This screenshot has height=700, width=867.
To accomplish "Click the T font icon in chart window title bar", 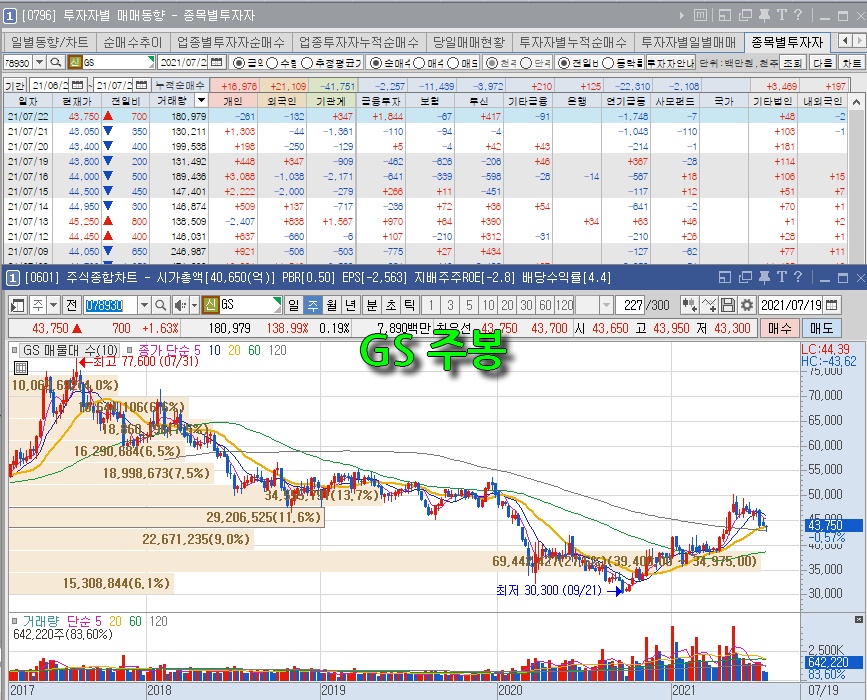I will 782,278.
